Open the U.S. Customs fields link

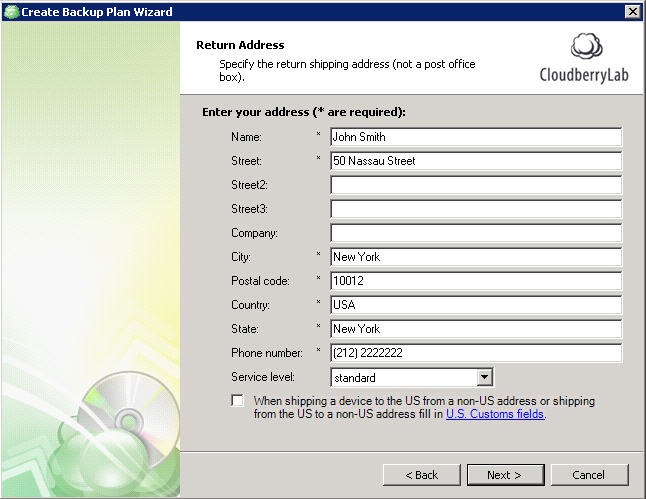point(496,414)
